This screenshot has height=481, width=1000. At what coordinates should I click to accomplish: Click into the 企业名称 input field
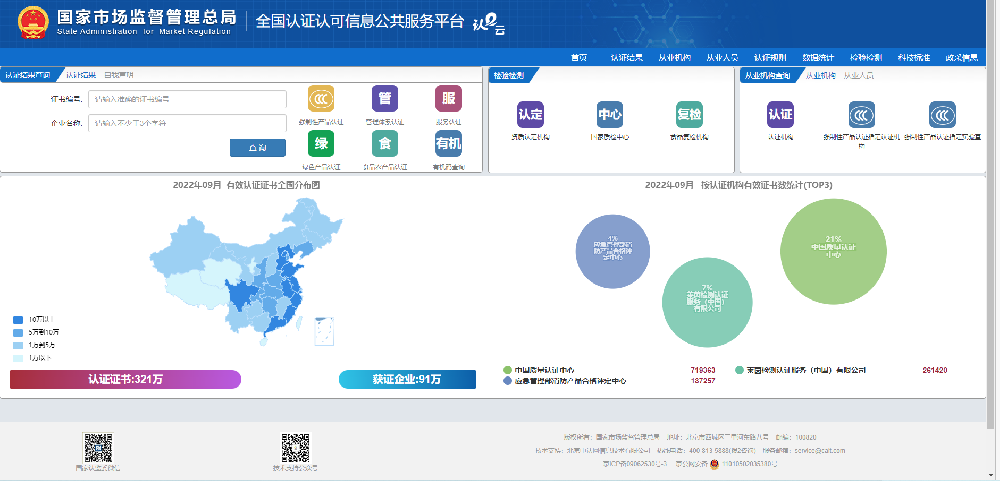click(x=187, y=123)
